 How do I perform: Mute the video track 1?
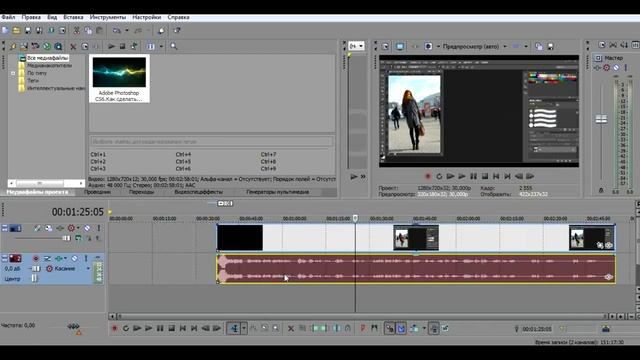click(x=87, y=228)
